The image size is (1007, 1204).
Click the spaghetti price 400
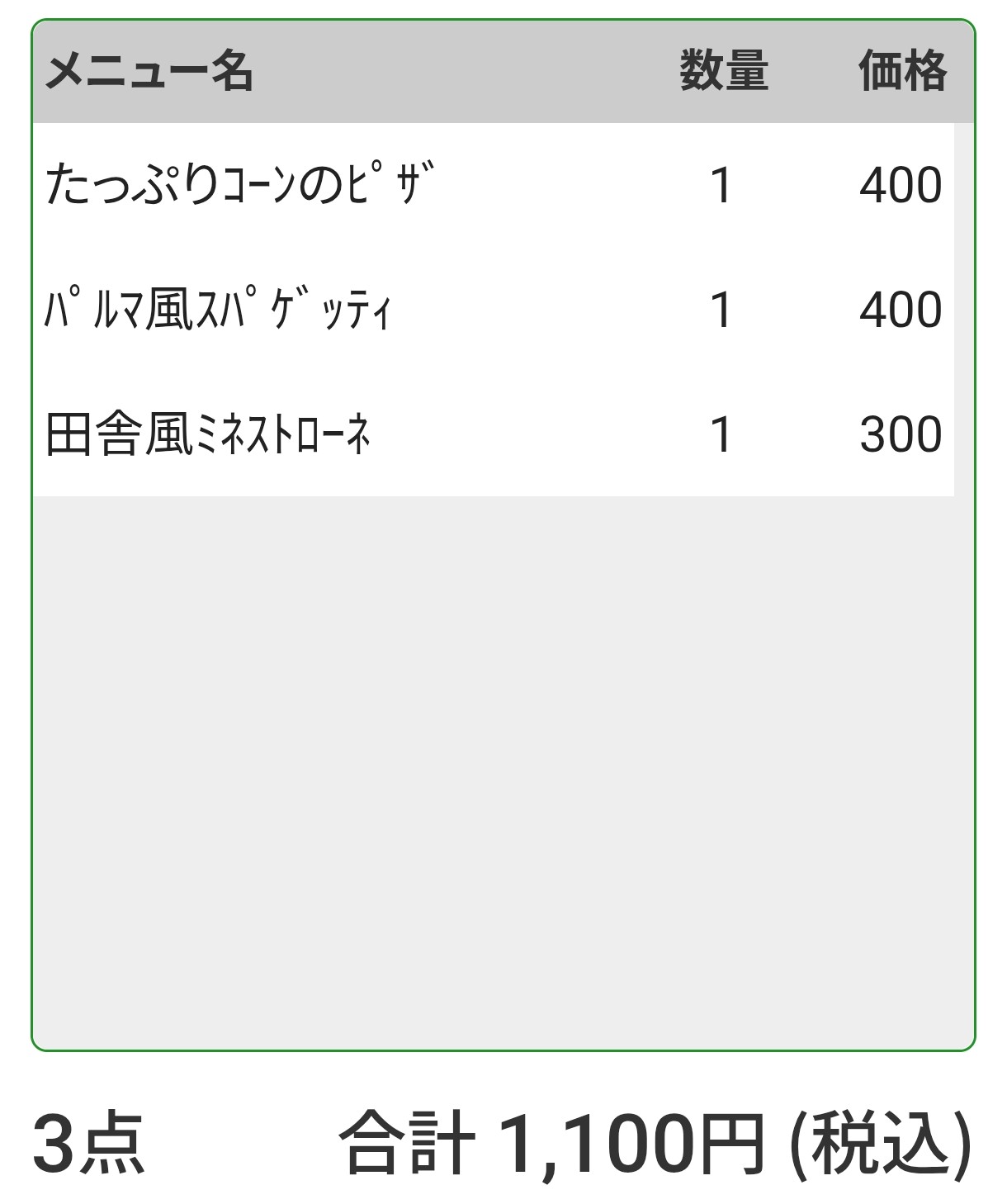[x=901, y=310]
